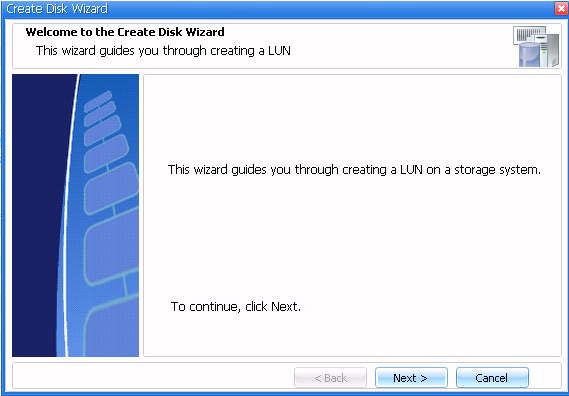The height and width of the screenshot is (396, 569).
Task: Click the sentence mentioning a storage system
Action: click(x=354, y=170)
